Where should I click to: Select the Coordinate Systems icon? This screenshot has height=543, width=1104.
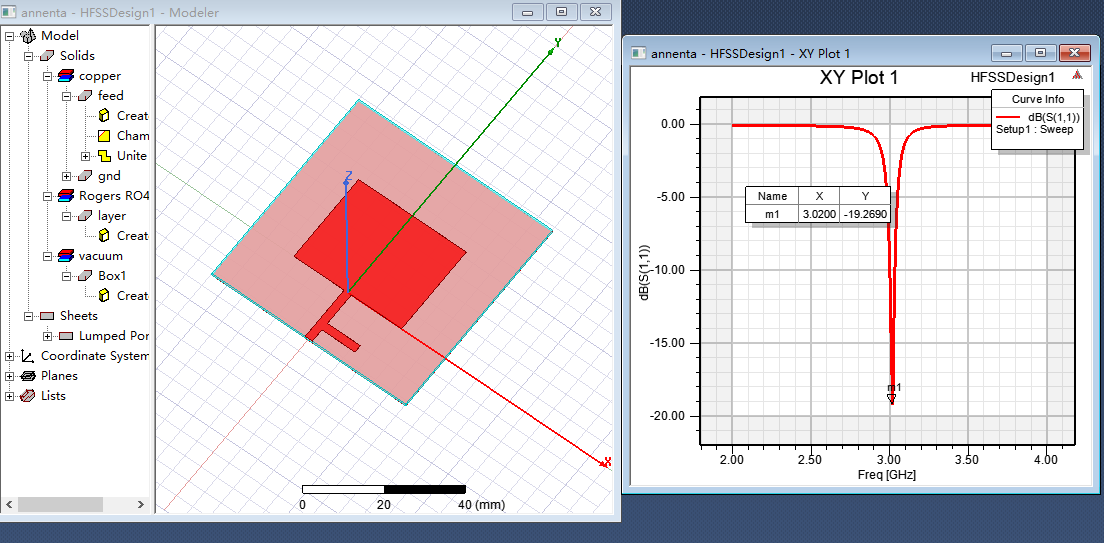click(x=28, y=356)
